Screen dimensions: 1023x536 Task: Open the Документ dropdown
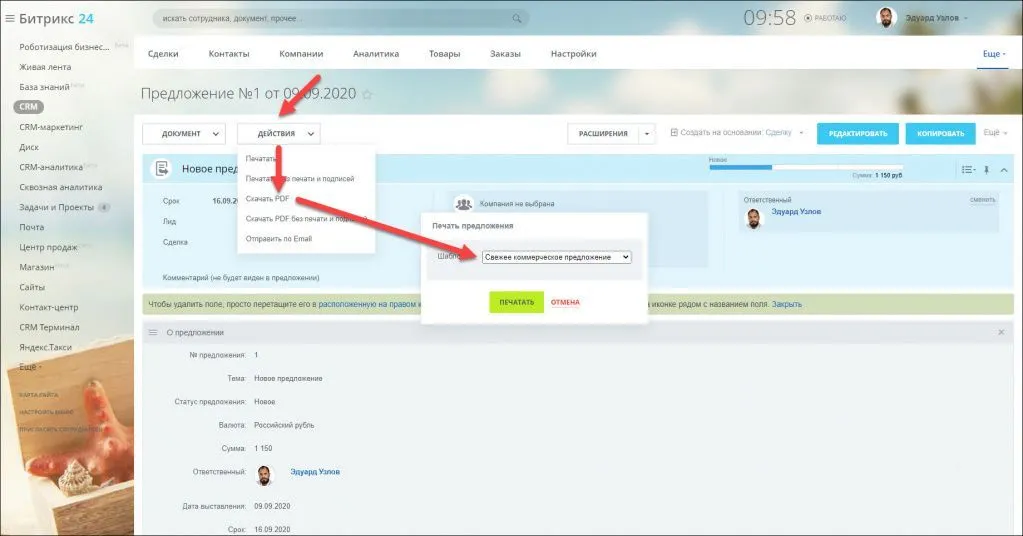[x=184, y=133]
